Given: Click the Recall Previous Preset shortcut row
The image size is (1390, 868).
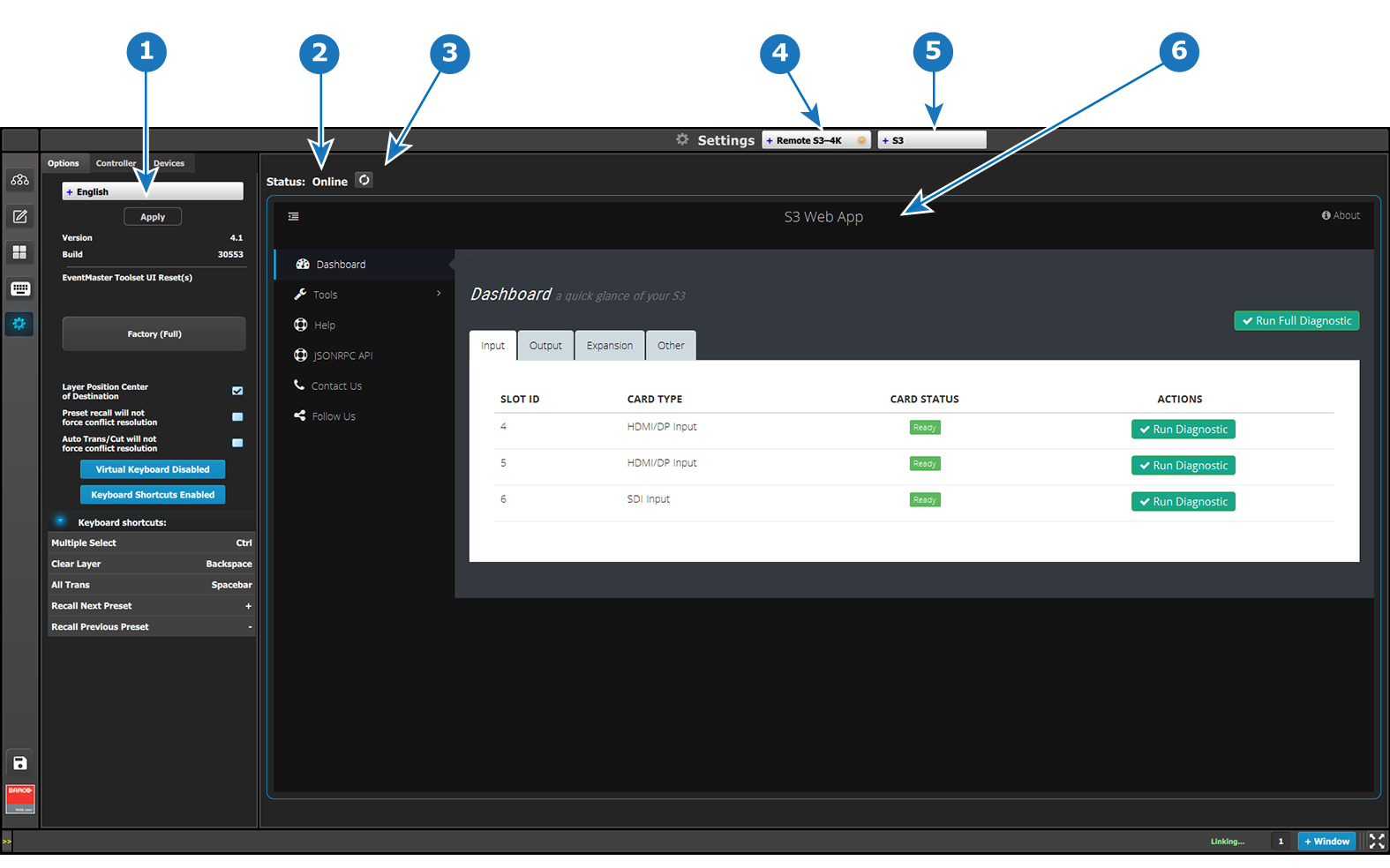Looking at the screenshot, I should tap(152, 627).
